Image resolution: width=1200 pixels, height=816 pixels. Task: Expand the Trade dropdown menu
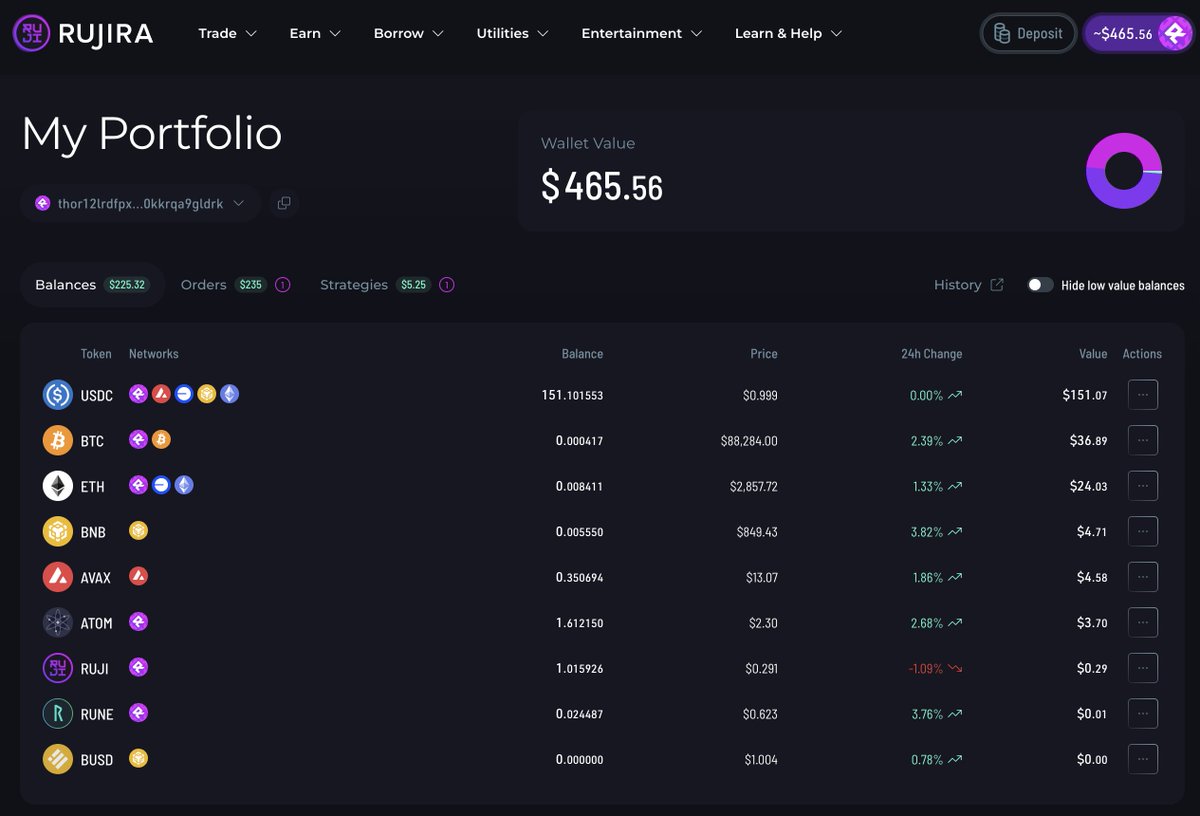click(x=227, y=33)
